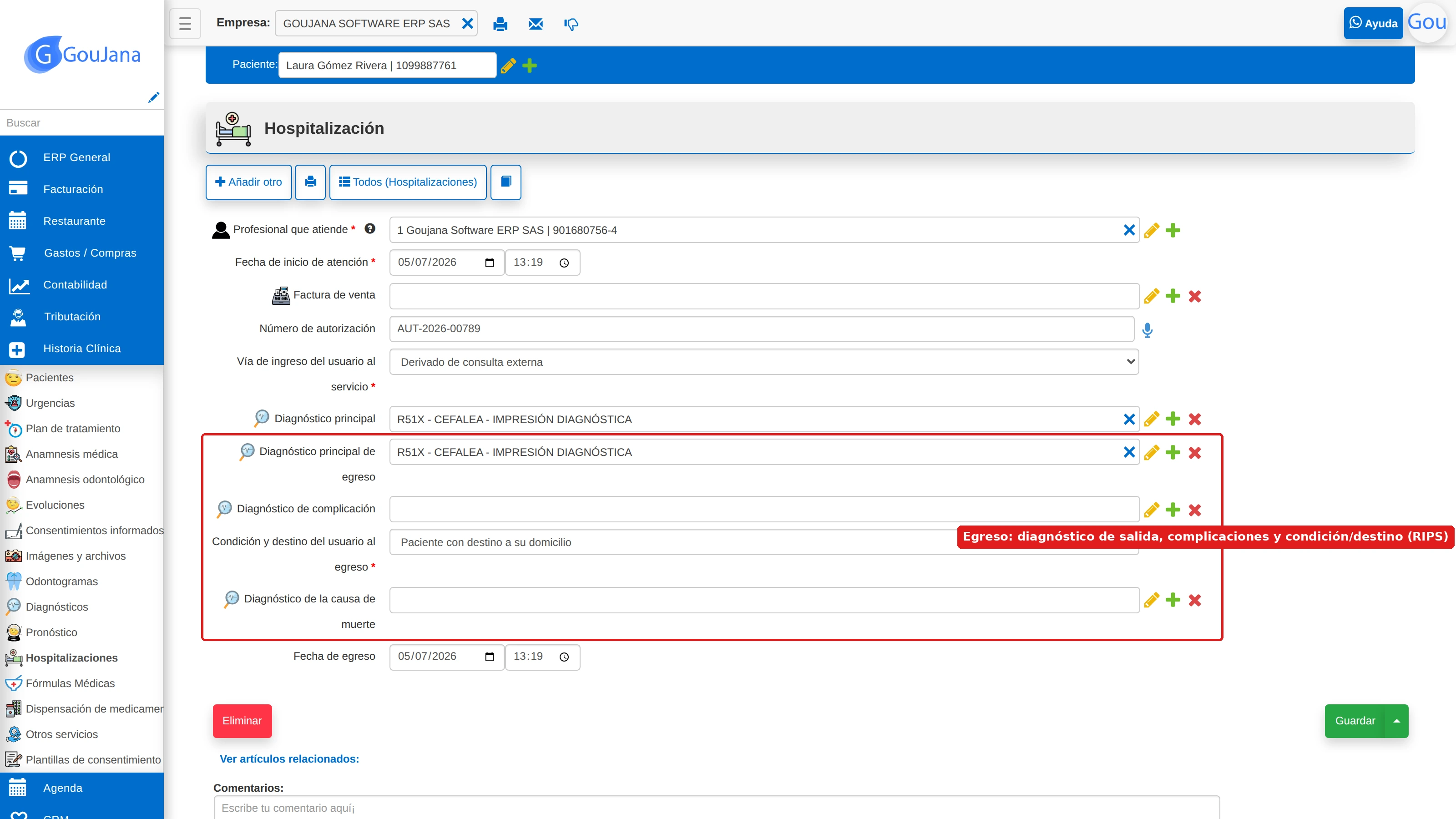Open Pacientes in sidebar

click(49, 378)
